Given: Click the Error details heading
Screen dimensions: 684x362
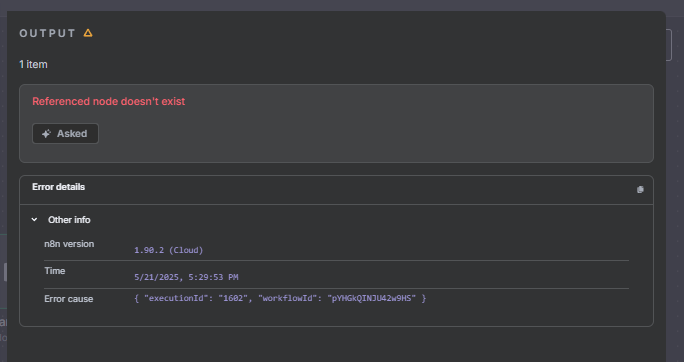Looking at the screenshot, I should coord(58,187).
